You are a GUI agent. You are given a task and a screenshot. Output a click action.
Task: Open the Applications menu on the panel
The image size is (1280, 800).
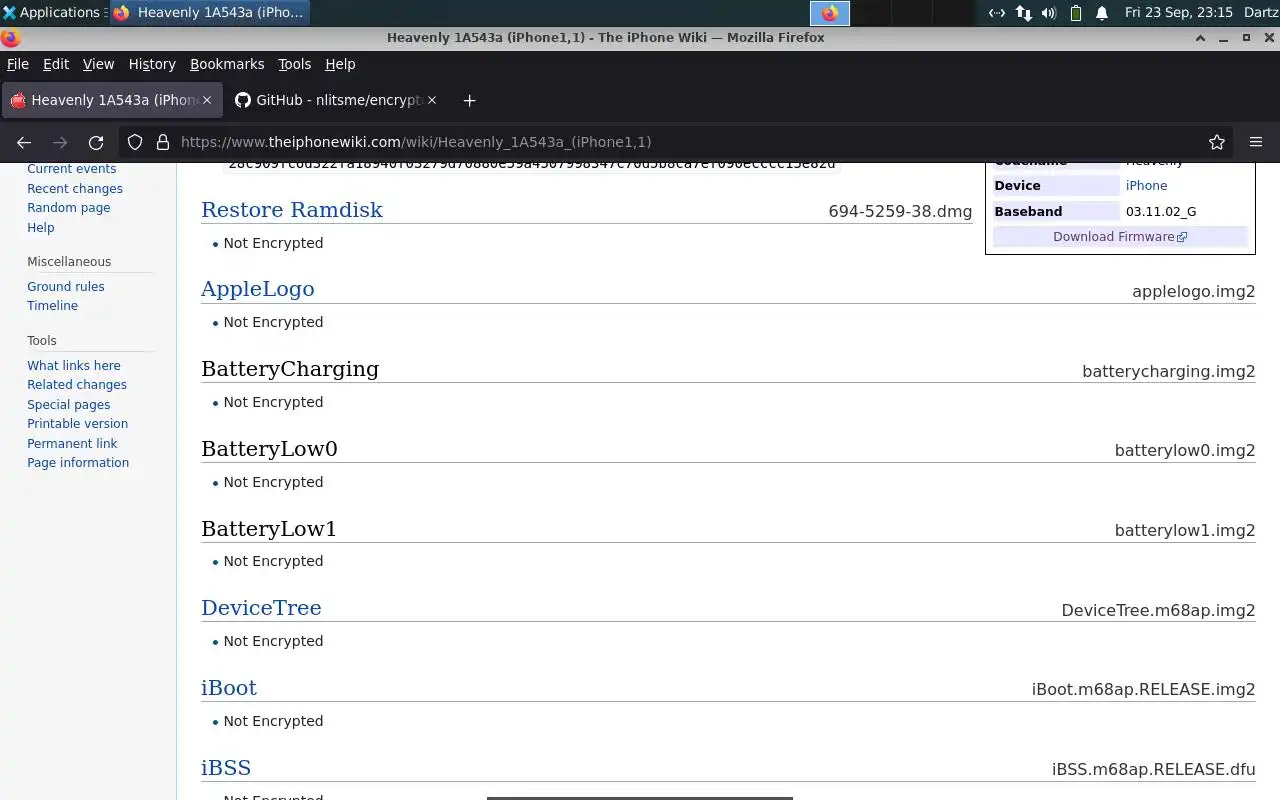point(52,12)
